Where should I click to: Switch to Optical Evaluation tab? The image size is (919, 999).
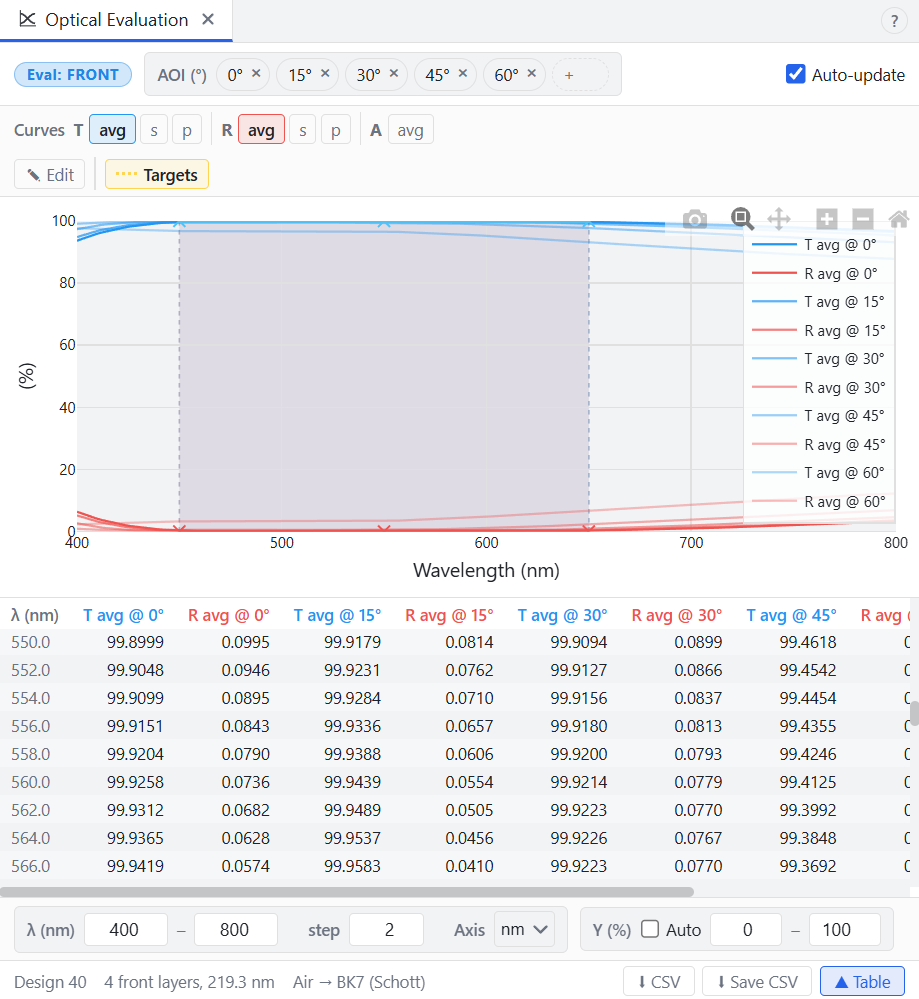click(x=116, y=20)
